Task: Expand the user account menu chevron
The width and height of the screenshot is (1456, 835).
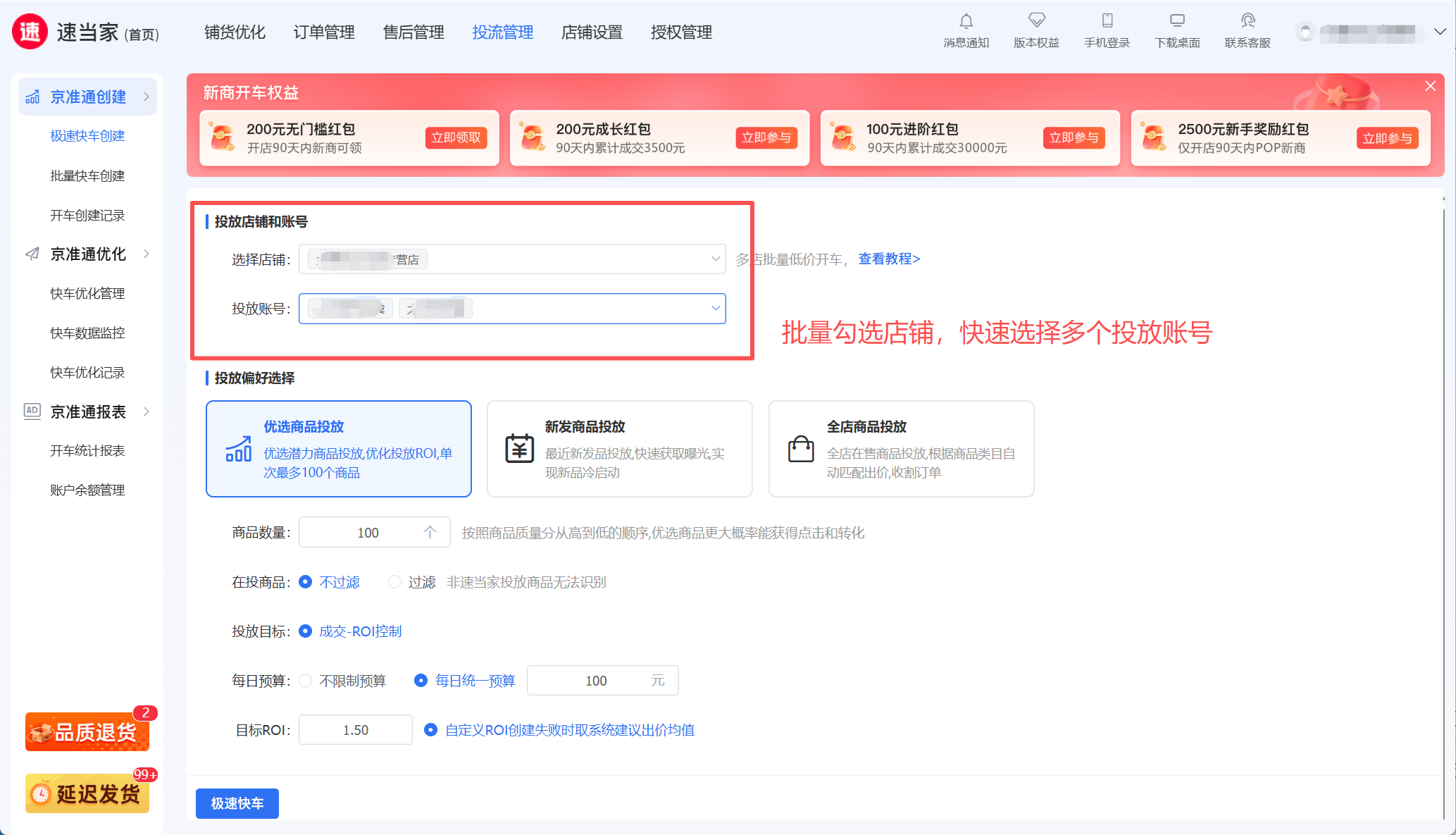Action: pyautogui.click(x=1440, y=32)
